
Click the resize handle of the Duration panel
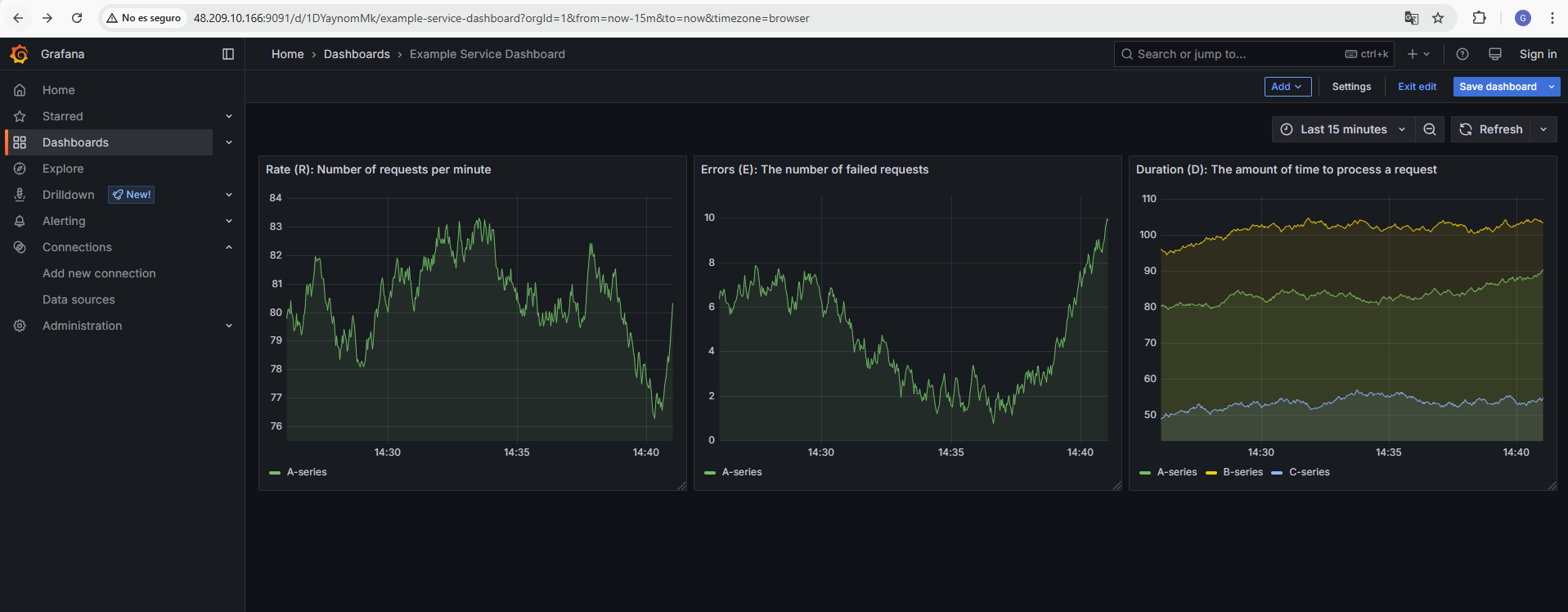[x=1552, y=486]
